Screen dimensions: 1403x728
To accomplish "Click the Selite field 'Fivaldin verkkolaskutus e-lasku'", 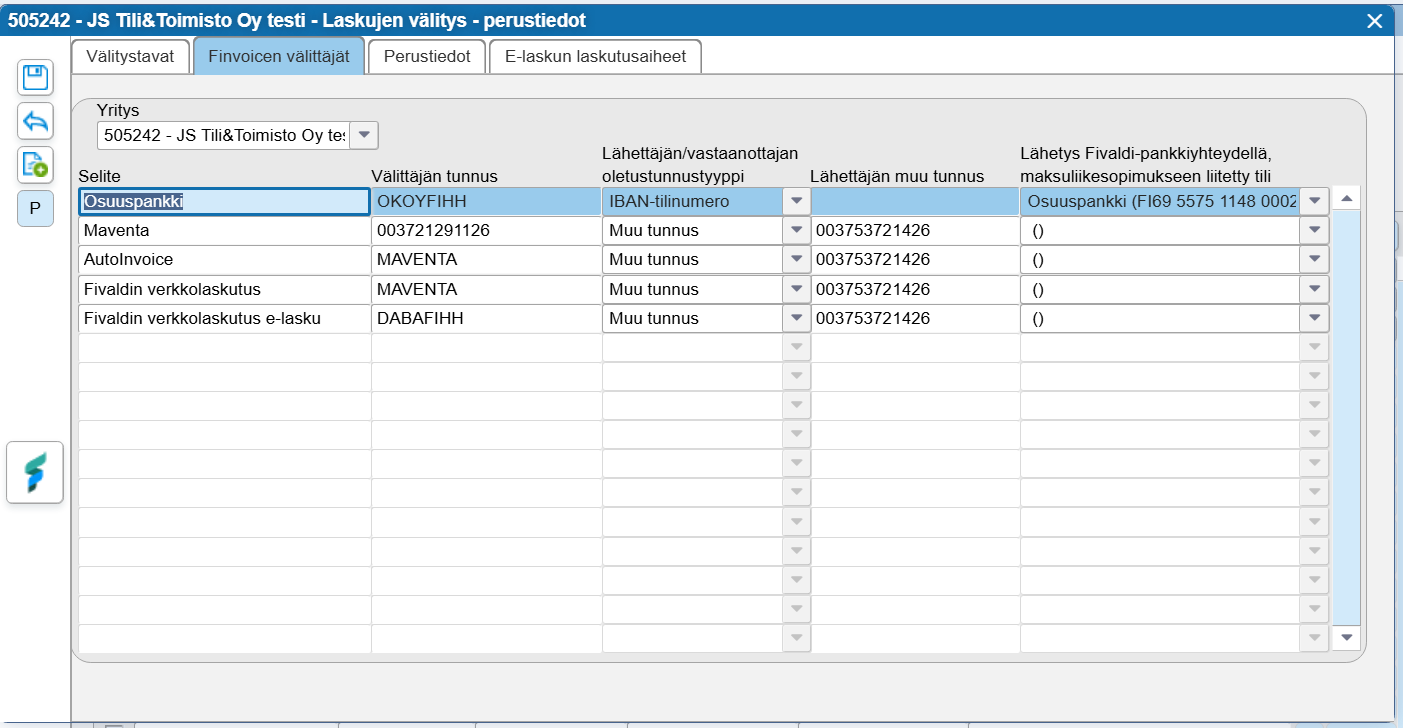I will pyautogui.click(x=224, y=318).
